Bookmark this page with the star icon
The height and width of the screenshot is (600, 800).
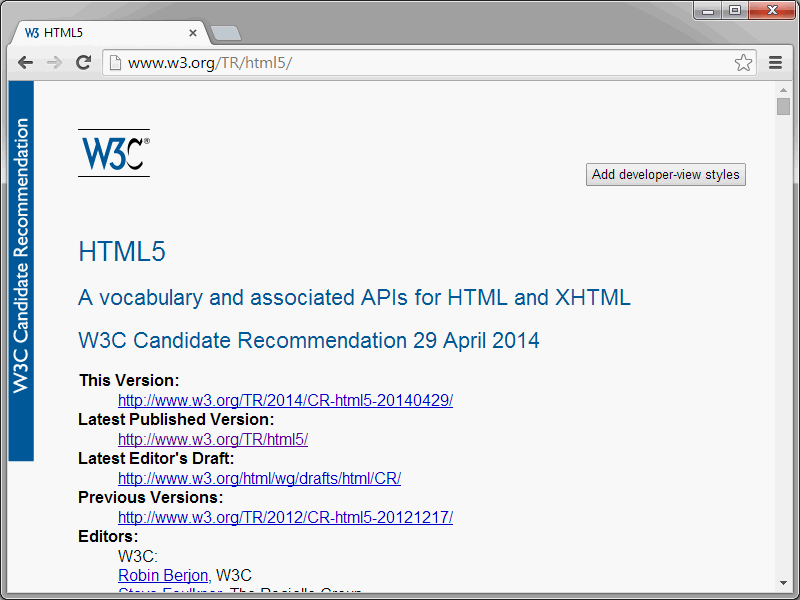coord(743,63)
